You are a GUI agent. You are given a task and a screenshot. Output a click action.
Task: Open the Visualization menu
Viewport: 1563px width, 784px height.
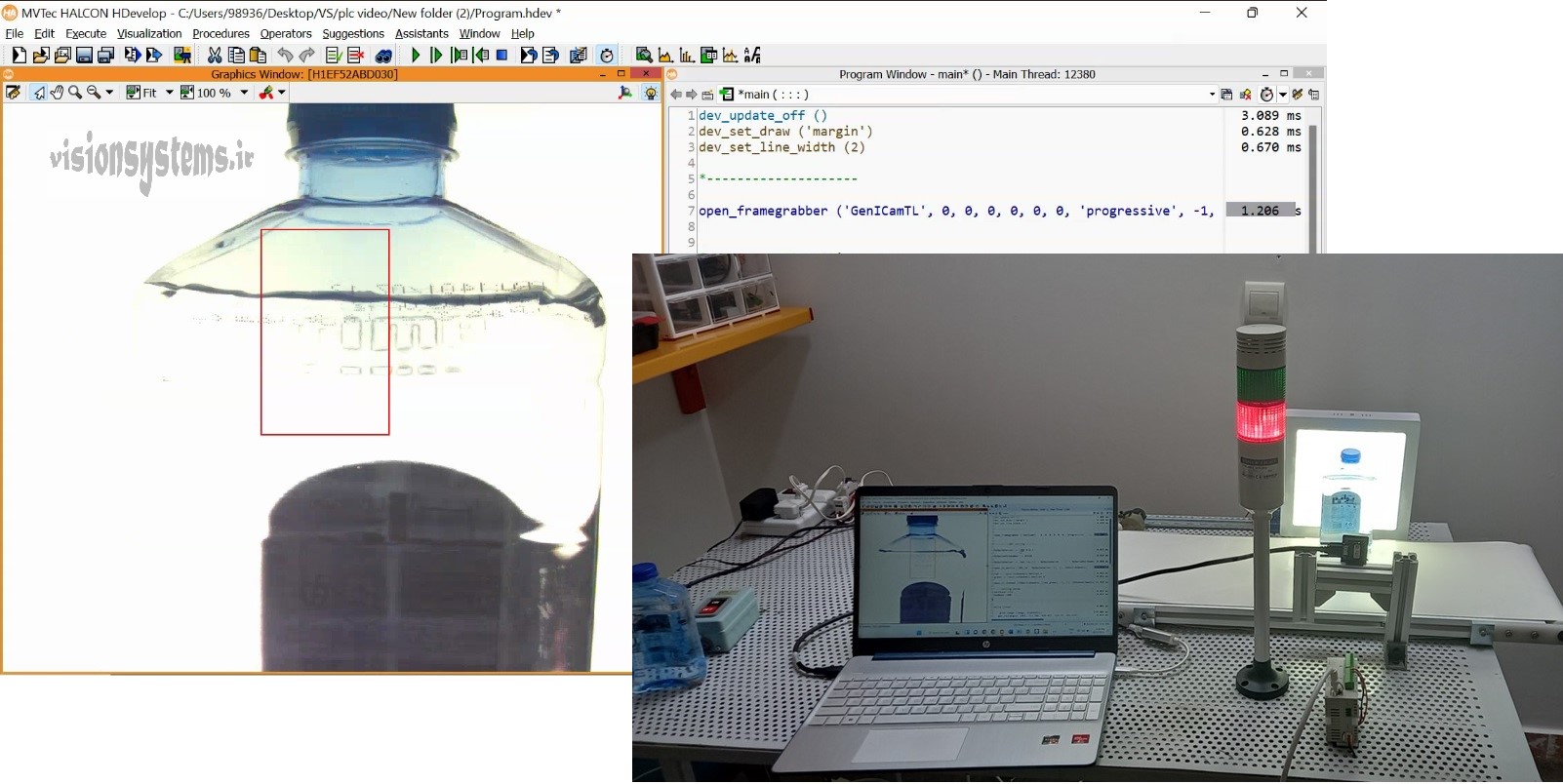point(149,33)
